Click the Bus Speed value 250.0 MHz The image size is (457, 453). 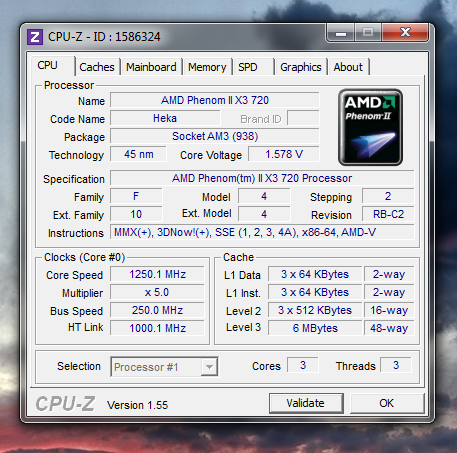click(x=157, y=310)
